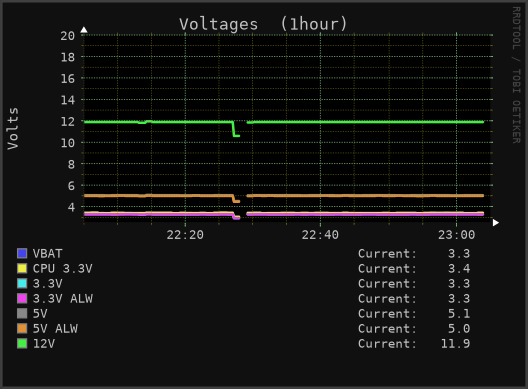Click the 5.1 current value for 5V

point(459,314)
